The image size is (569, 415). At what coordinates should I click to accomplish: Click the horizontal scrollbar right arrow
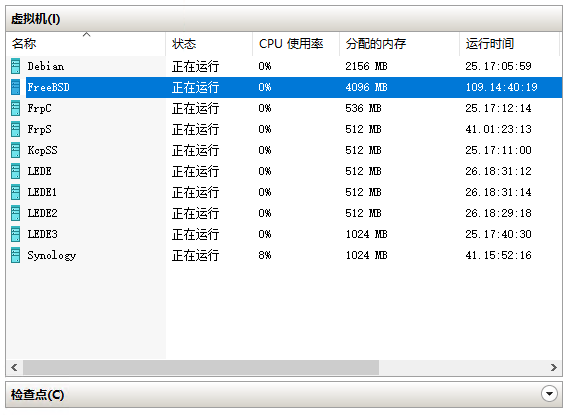point(554,367)
